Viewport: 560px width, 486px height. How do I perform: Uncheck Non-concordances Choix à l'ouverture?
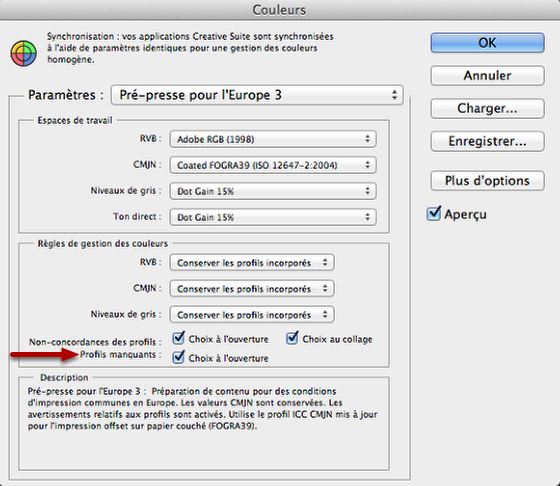[x=178, y=339]
